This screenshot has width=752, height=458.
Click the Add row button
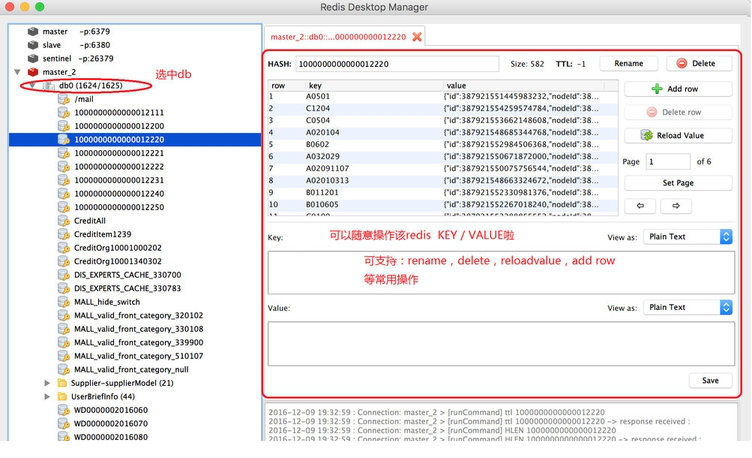click(x=678, y=89)
